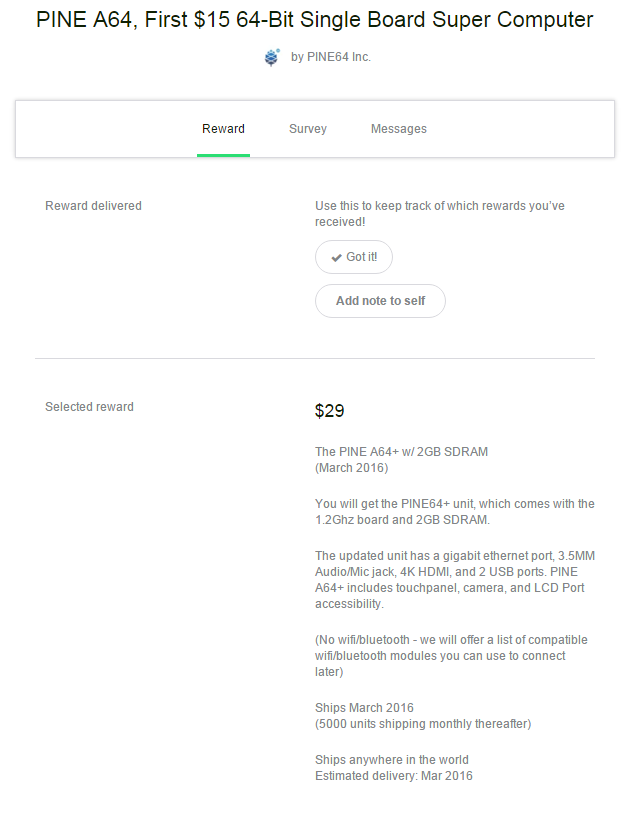Mark reward as received with Got it!

click(354, 257)
